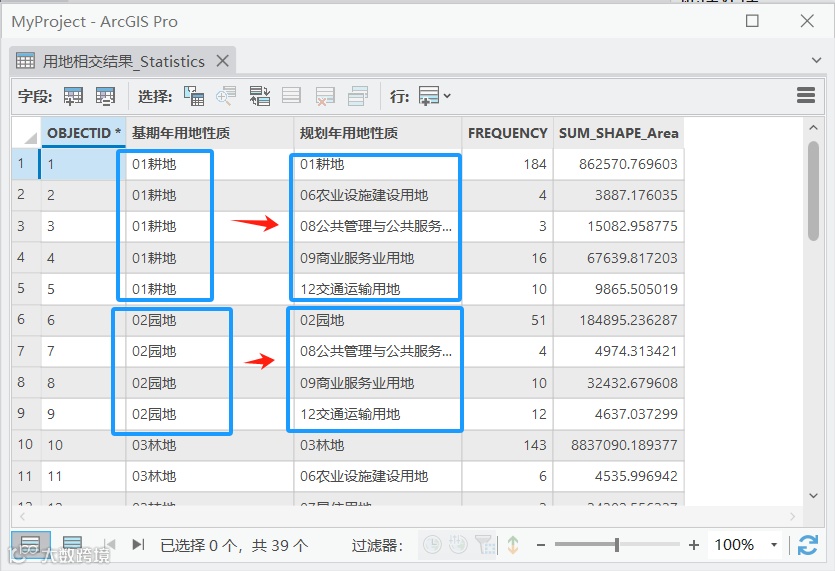Click the vertical scrollbar thumb
The width and height of the screenshot is (835, 571).
point(813,191)
